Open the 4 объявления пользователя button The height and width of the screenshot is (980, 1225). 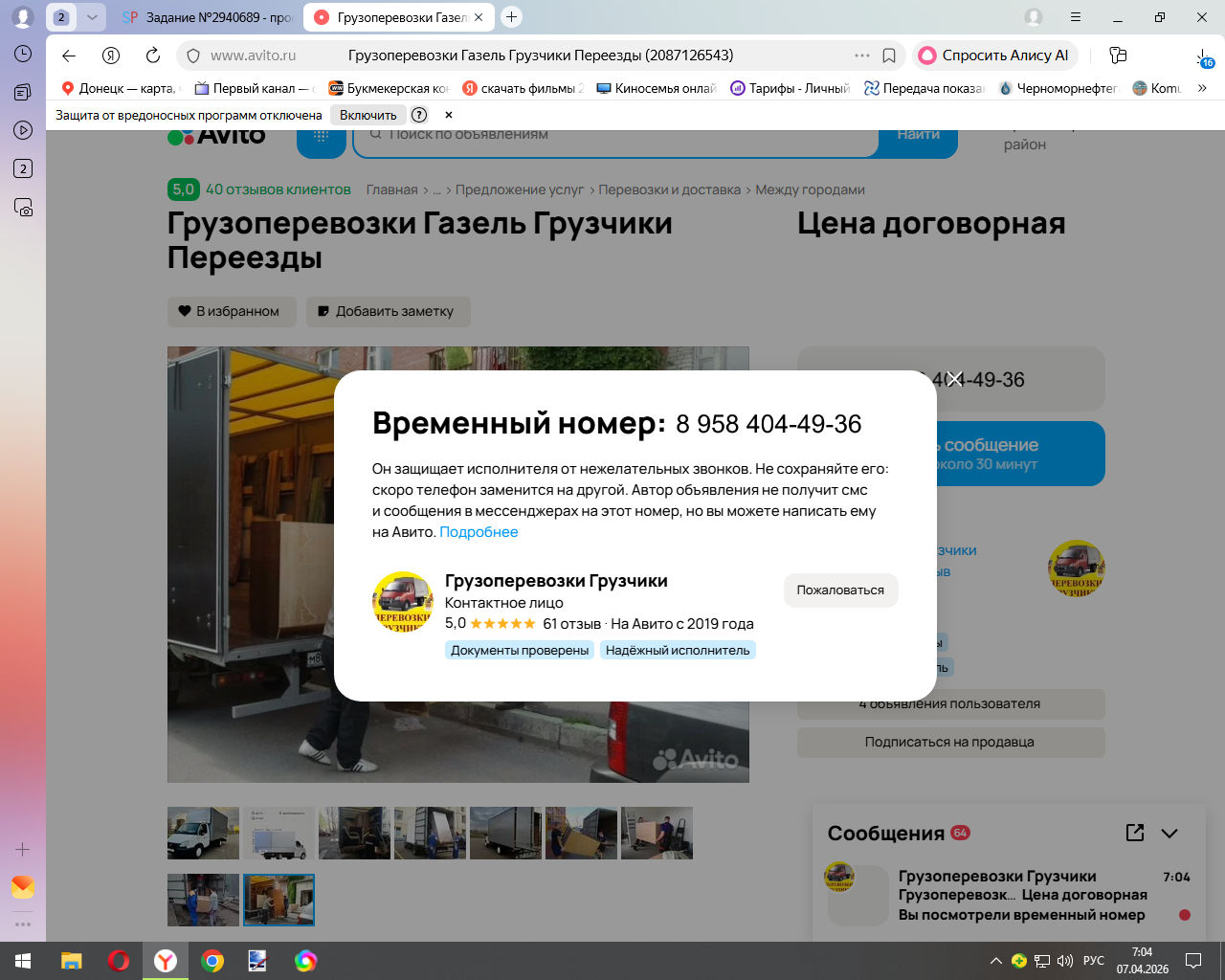click(x=950, y=704)
